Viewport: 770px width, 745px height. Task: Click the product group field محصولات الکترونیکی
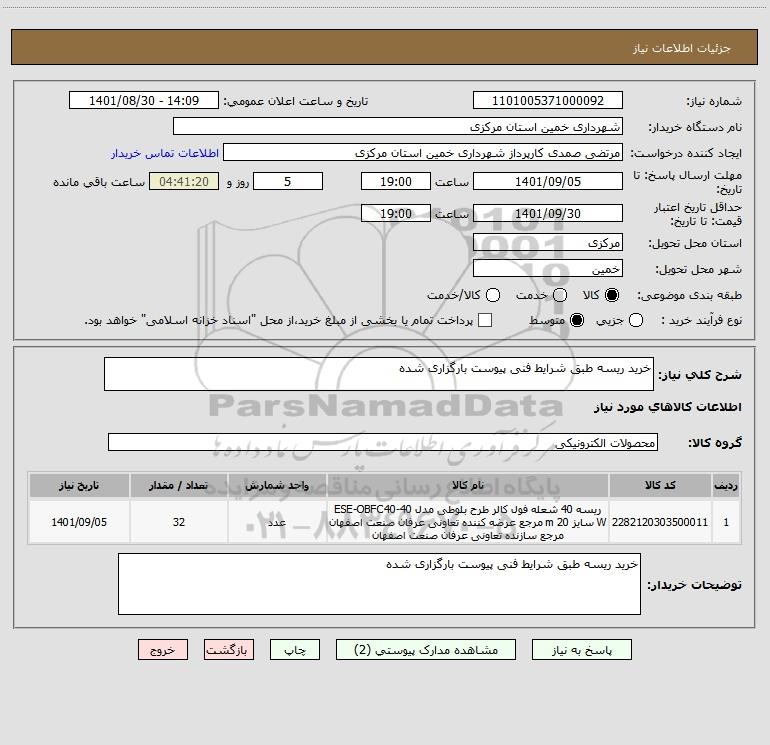383,442
